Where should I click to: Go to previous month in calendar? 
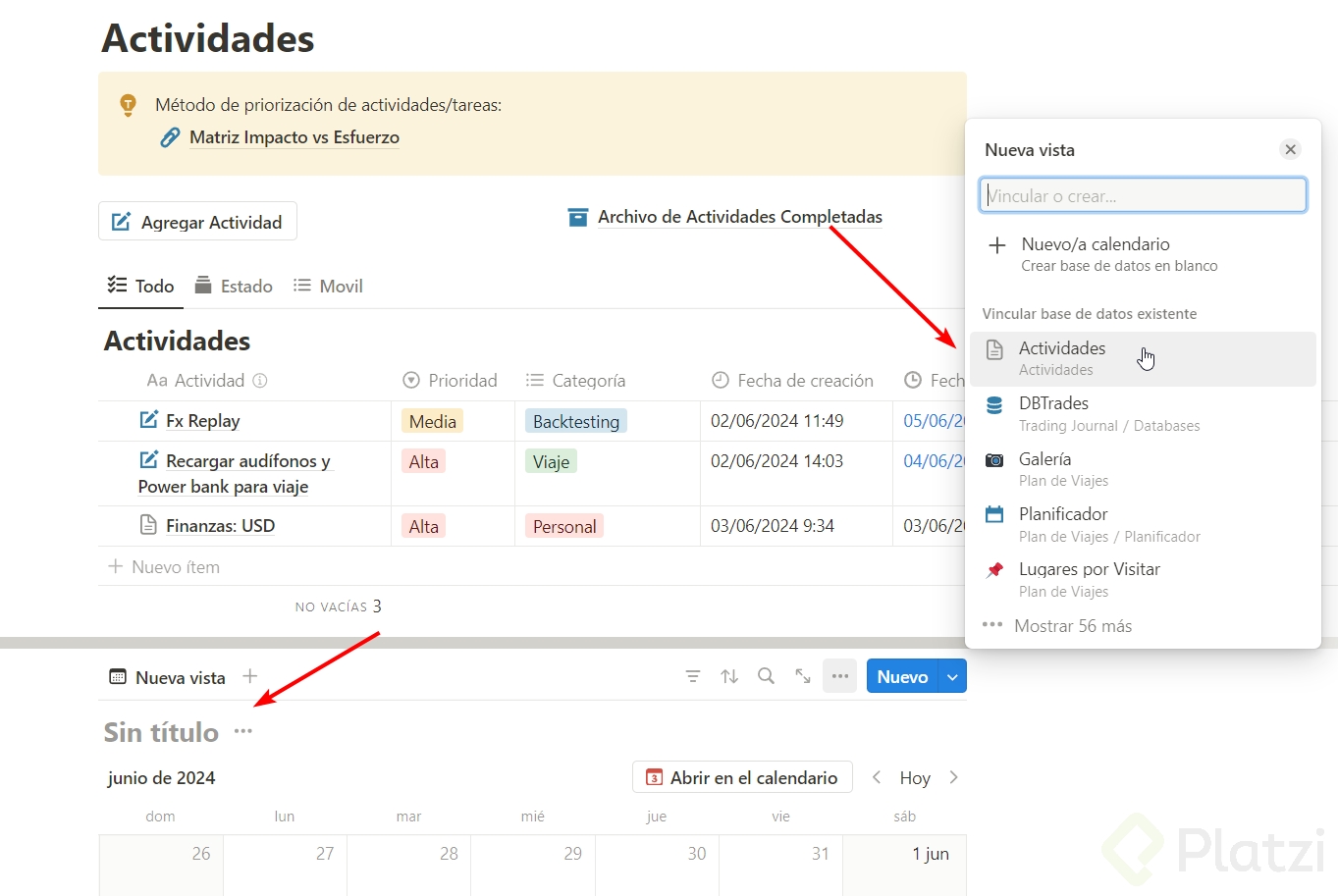pos(878,777)
